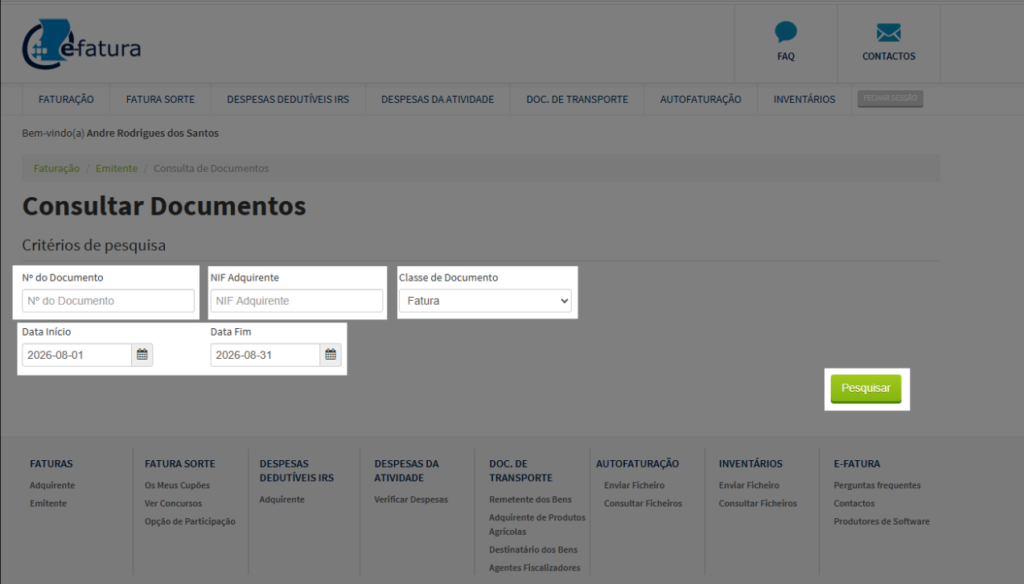Open Inventários Consultar Ficheiros footer link

(x=758, y=503)
